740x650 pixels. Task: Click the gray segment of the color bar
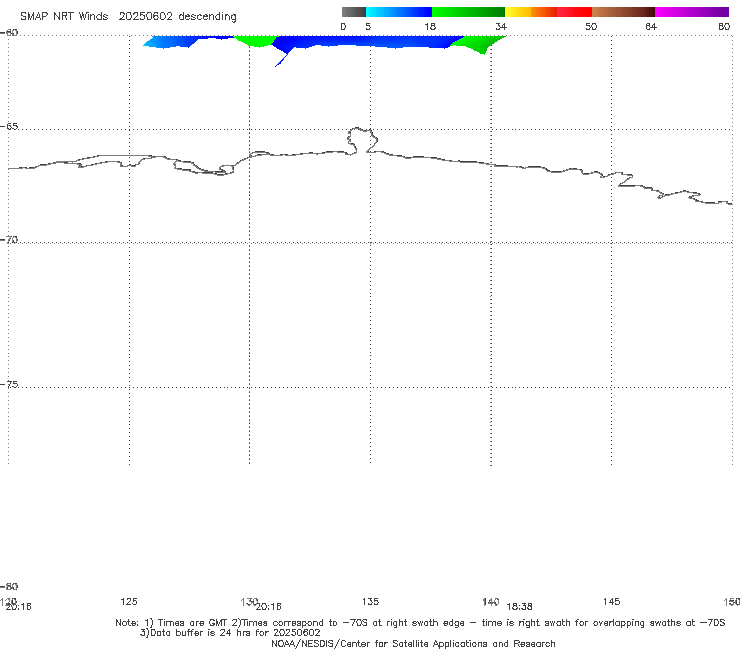coord(353,12)
